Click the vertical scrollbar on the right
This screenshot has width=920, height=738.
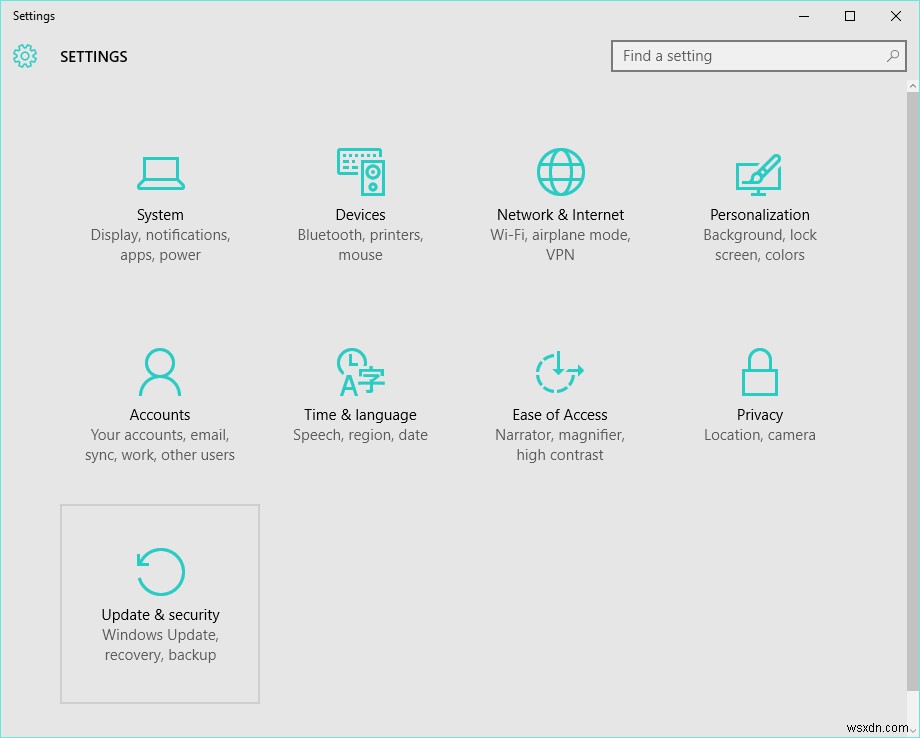click(x=912, y=400)
